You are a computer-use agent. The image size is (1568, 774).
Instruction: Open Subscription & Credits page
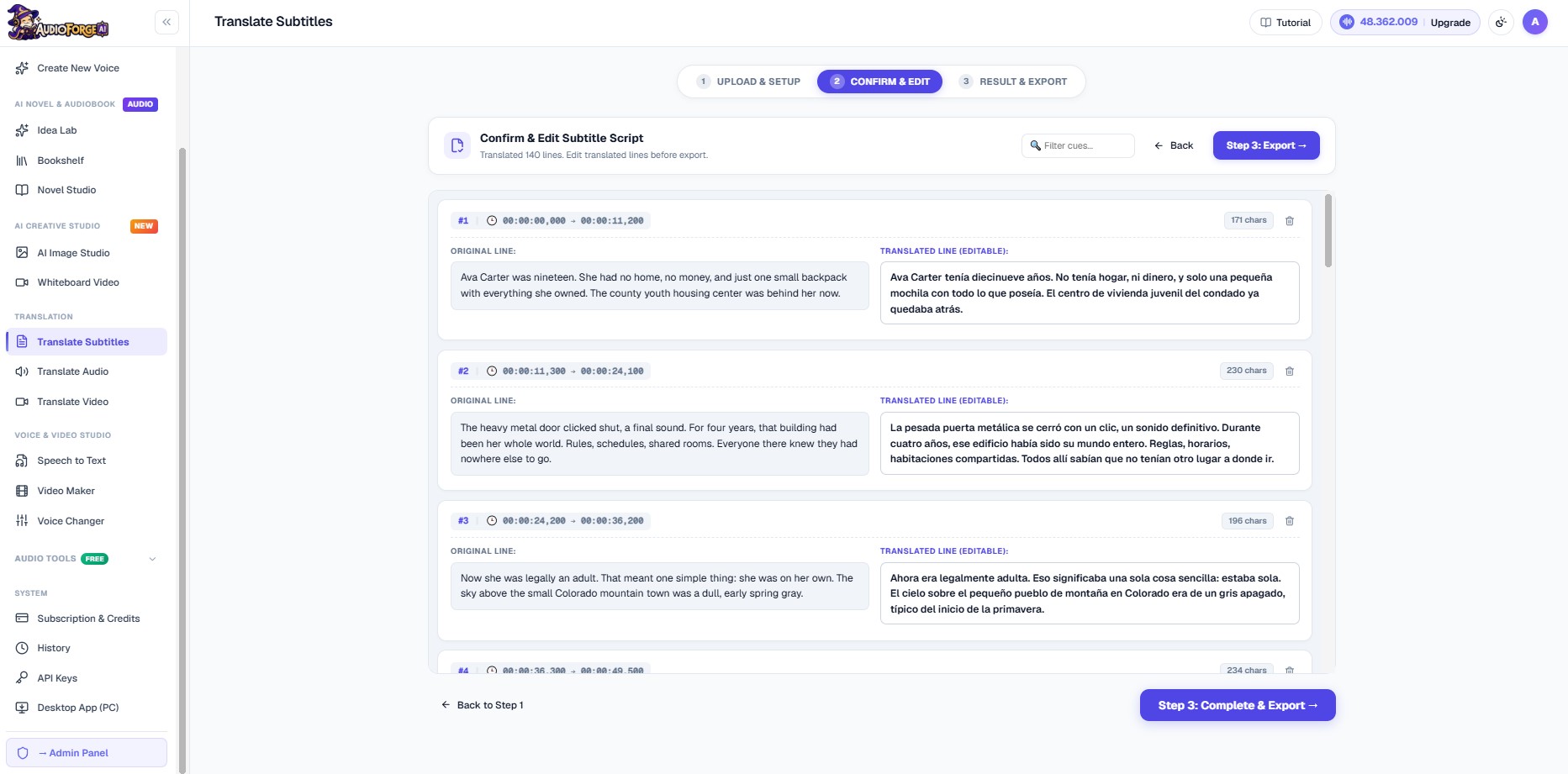[87, 619]
